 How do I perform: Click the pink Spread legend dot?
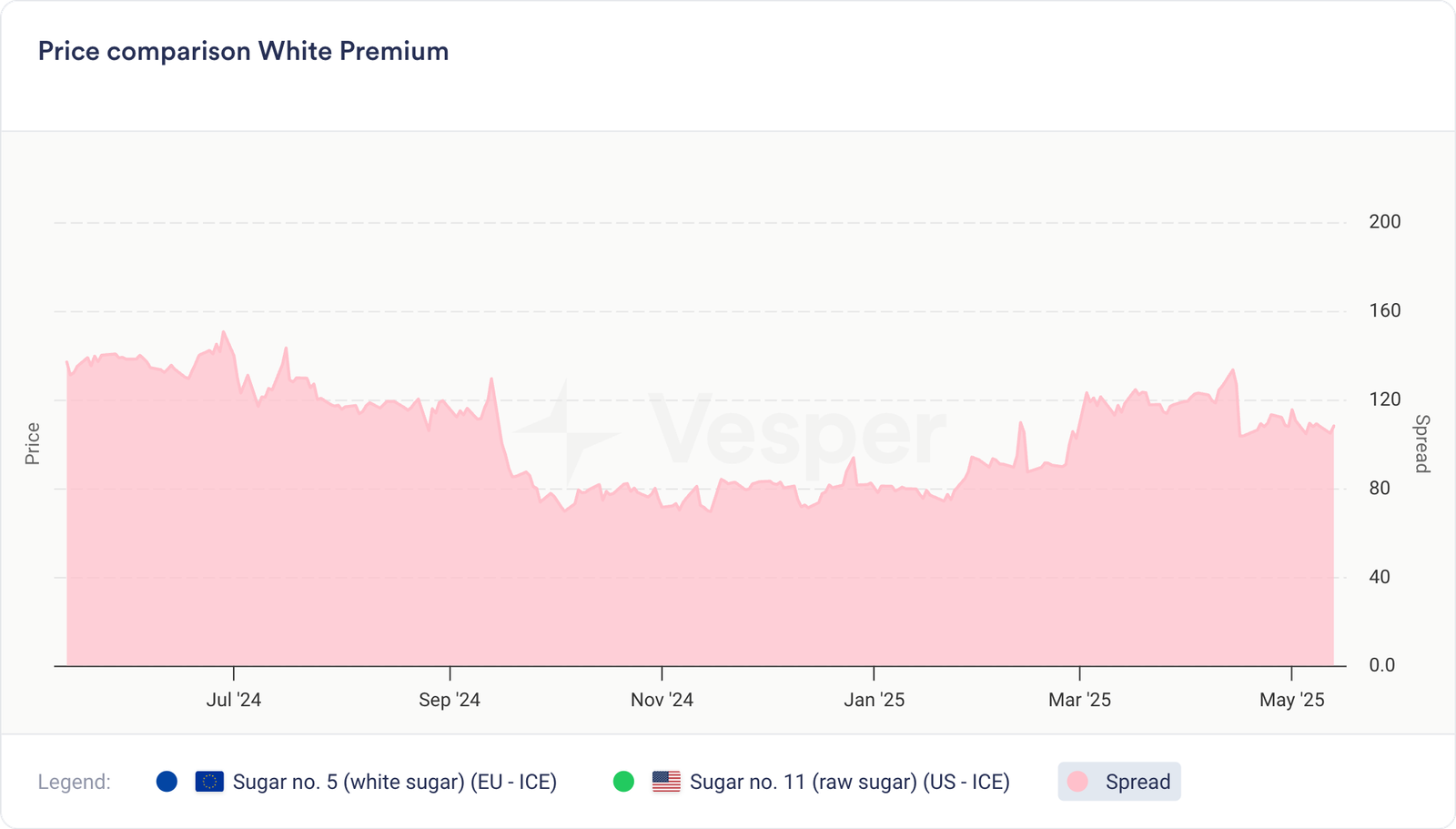click(x=1077, y=782)
